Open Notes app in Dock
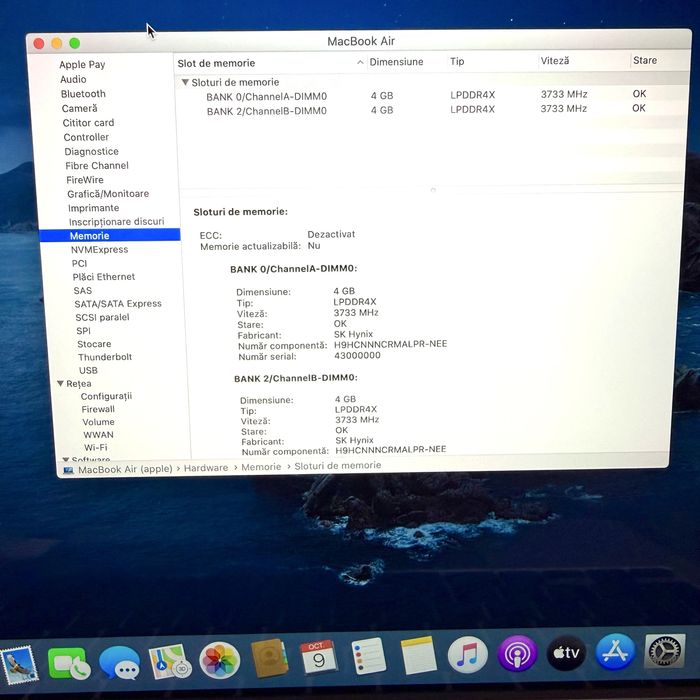700x700 pixels. (418, 655)
